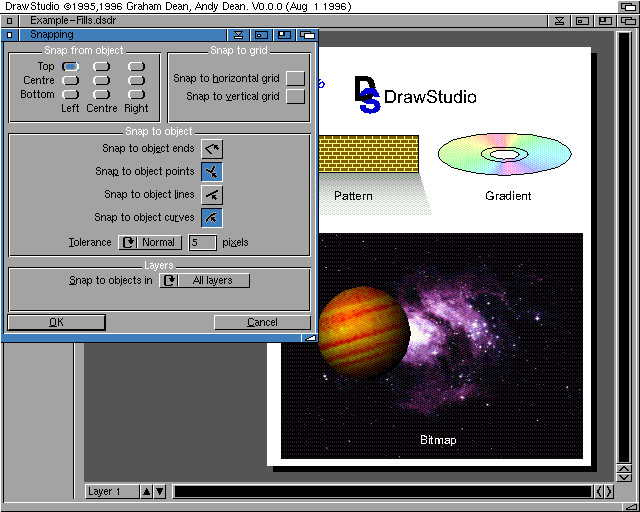Click Example-Fills.dsdr window depth gadget
Viewport: 640px width, 512px height.
[628, 20]
